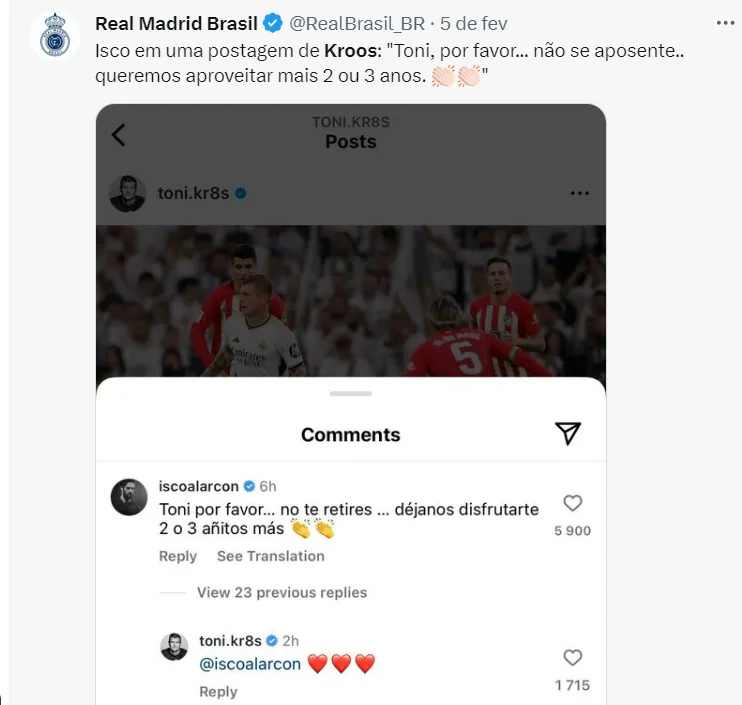The width and height of the screenshot is (742, 705).
Task: Open the Kroos match photo thumbnail
Action: click(350, 300)
